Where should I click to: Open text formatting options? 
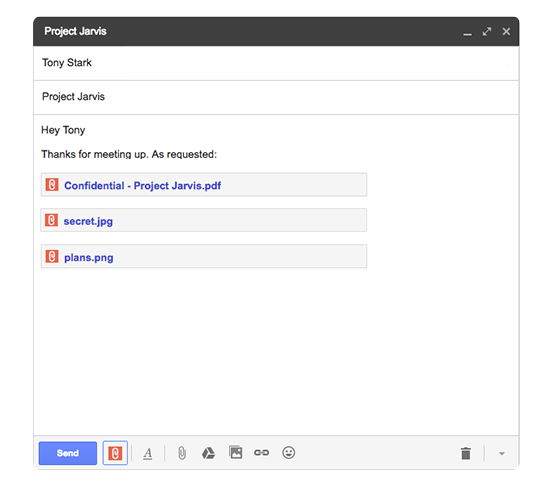tap(148, 453)
